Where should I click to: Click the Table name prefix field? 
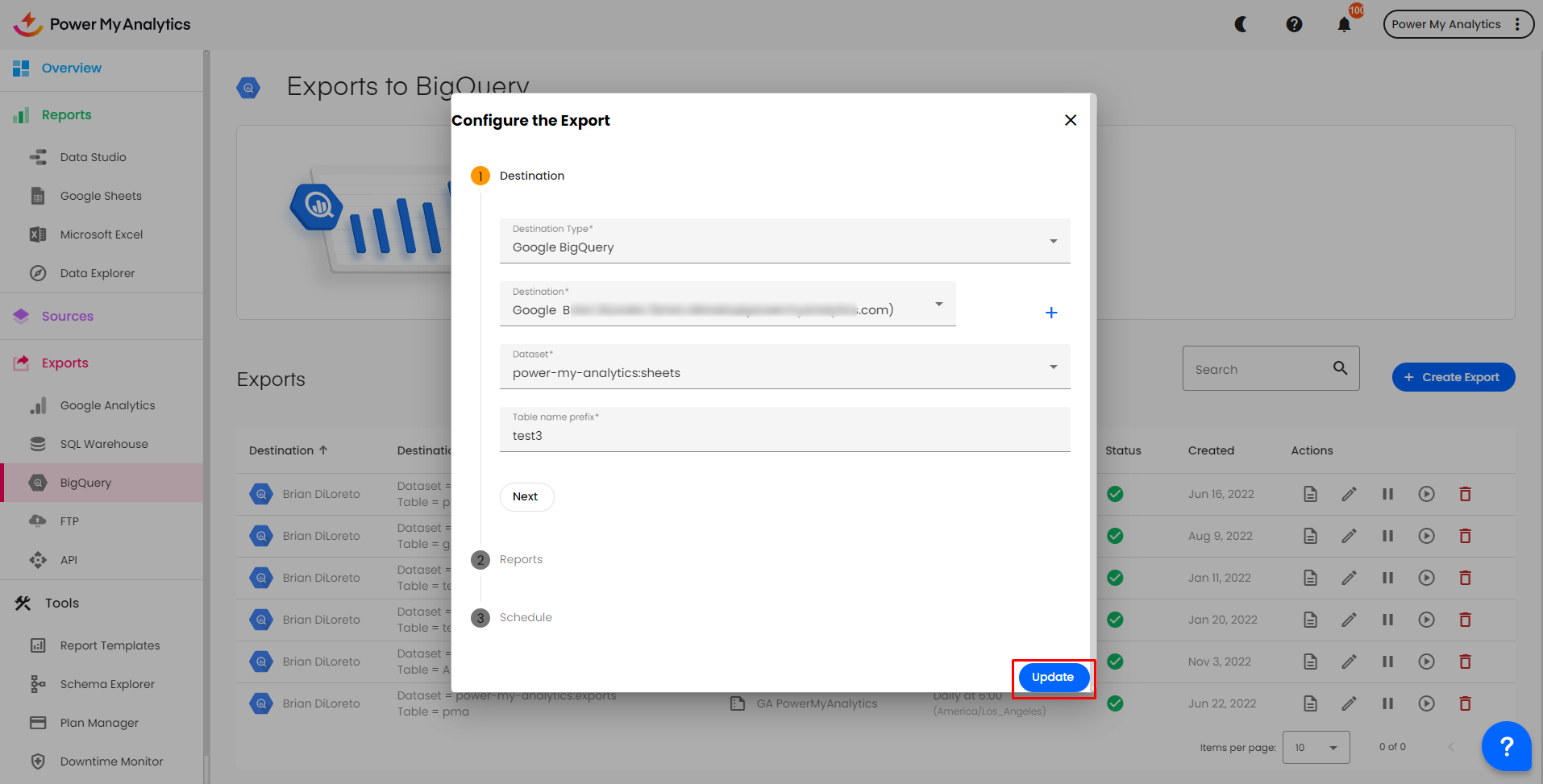(x=784, y=435)
